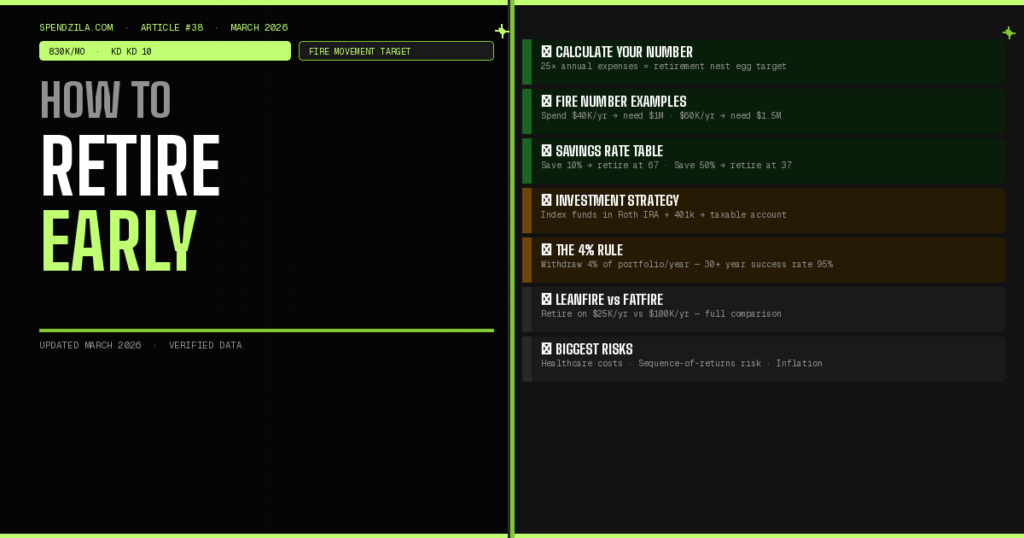Open the SPENDZILA.COM site link
Screen dimensions: 1024x538
pos(76,28)
